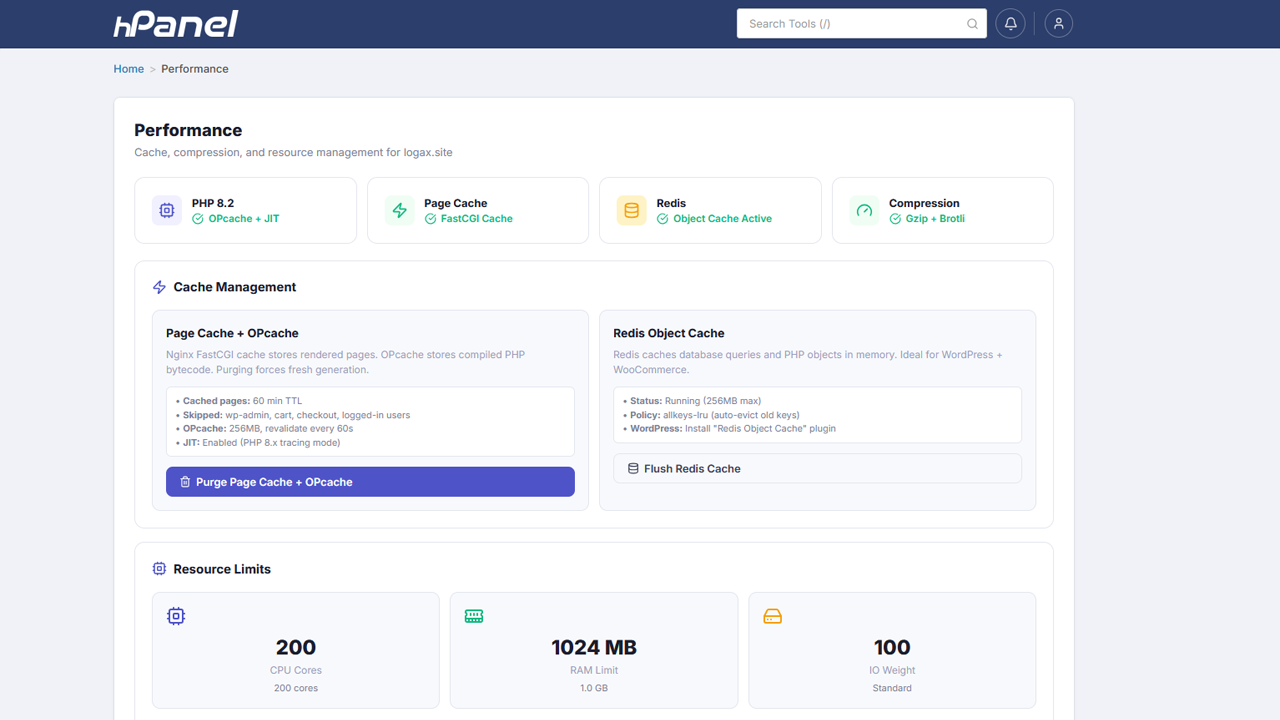Click the Performance breadcrumb text
This screenshot has width=1280, height=720.
[195, 69]
